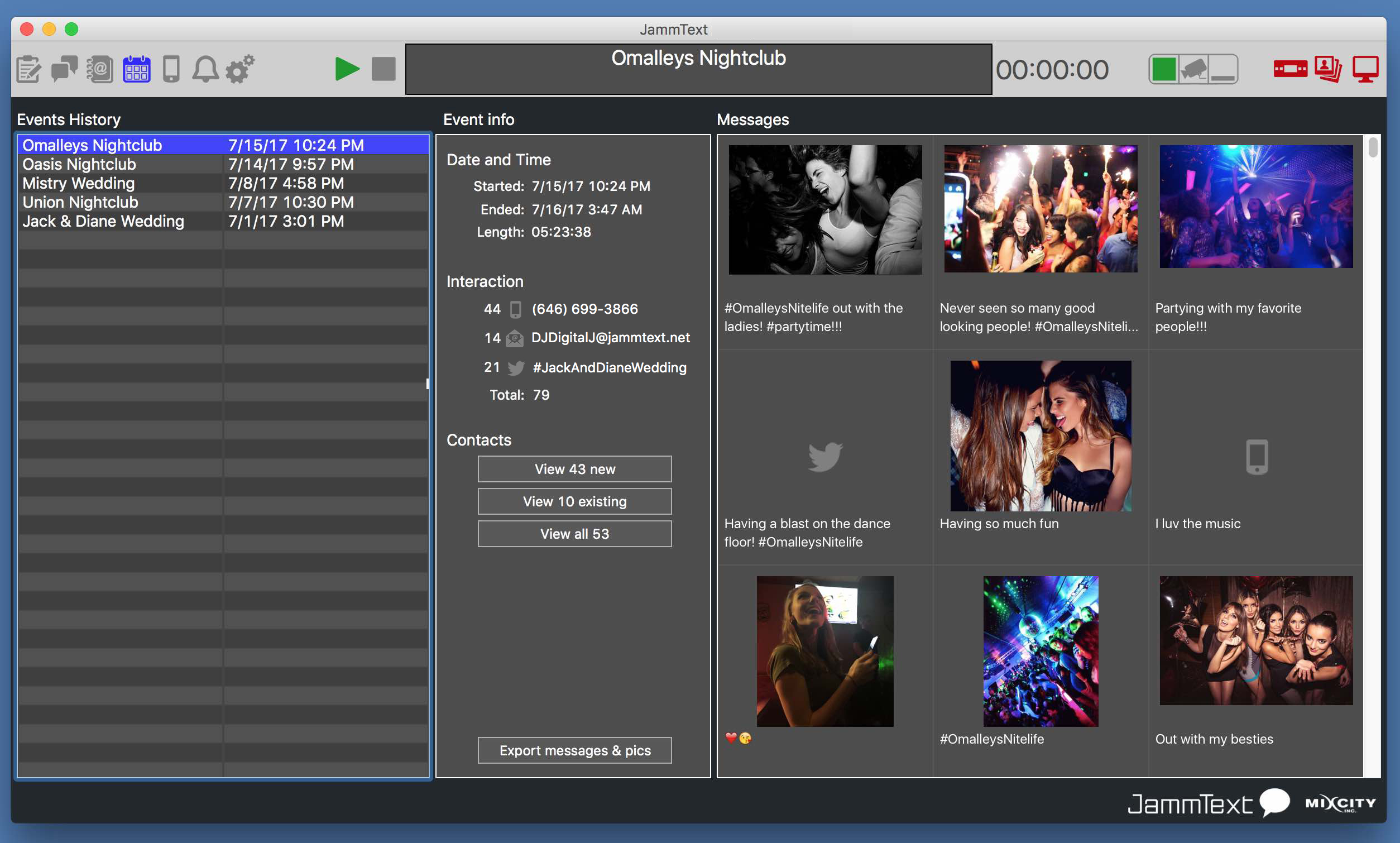Click phone number (646) 699-3866
The height and width of the screenshot is (843, 1400).
[584, 309]
